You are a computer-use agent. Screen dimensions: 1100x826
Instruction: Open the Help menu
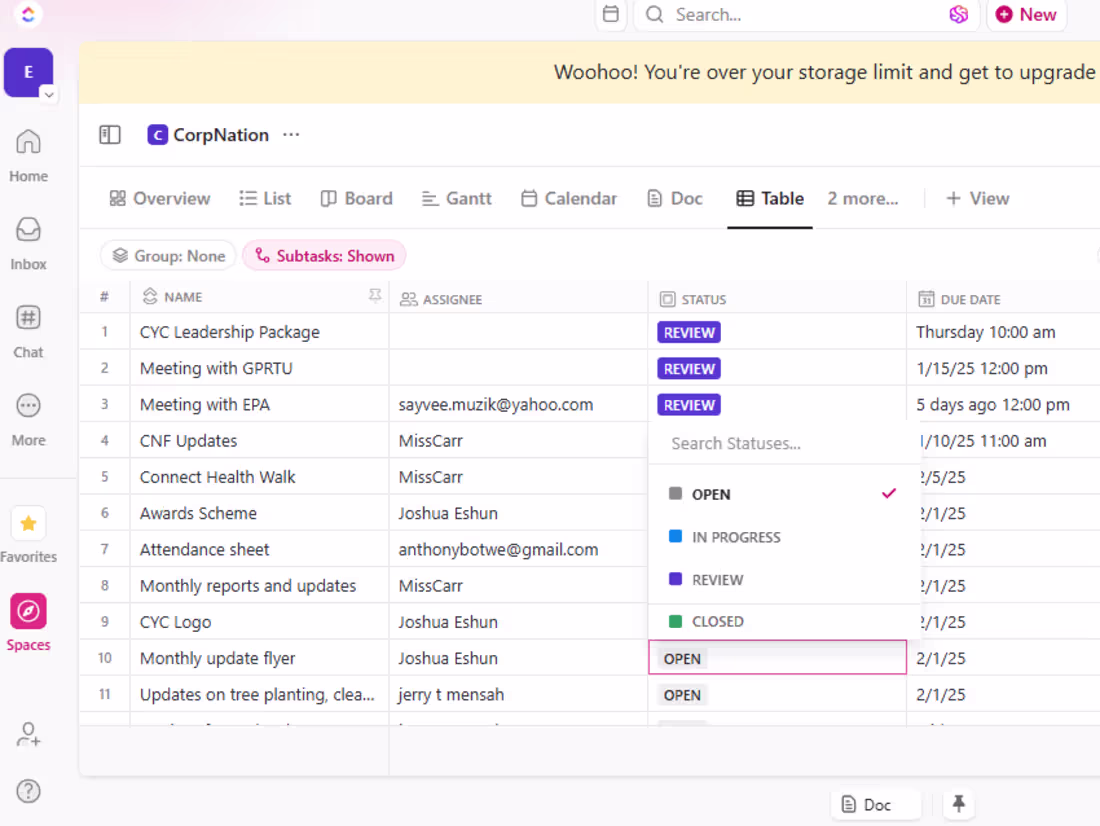[28, 790]
